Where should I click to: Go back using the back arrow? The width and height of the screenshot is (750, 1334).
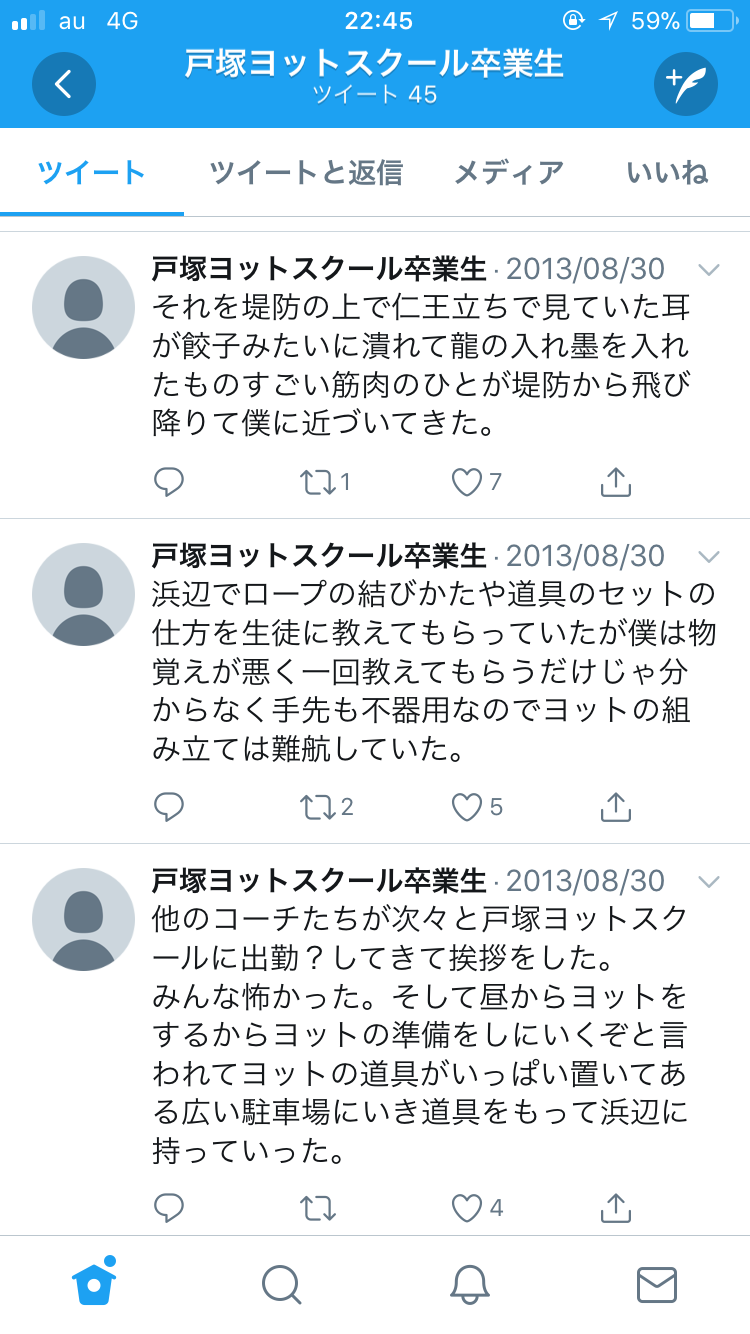63,84
